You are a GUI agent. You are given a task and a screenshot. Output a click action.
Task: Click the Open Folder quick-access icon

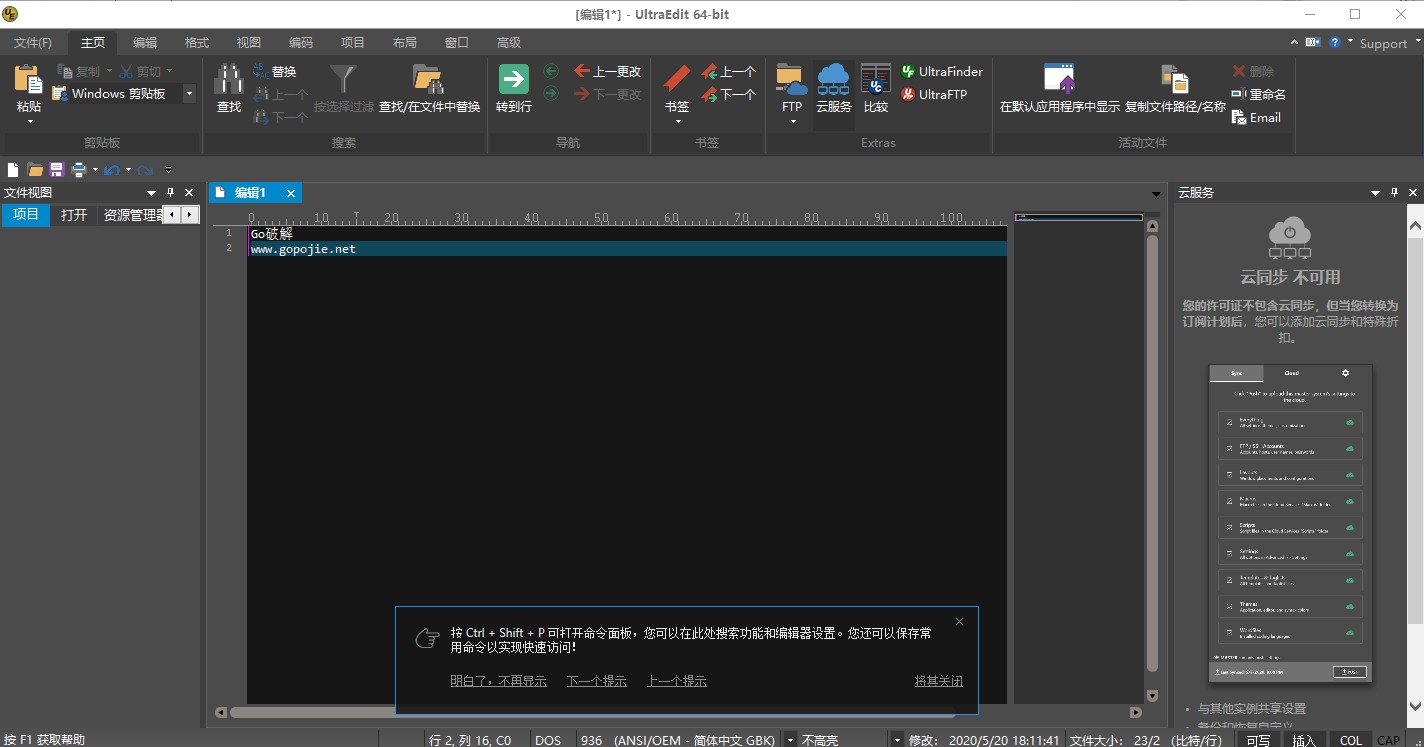coord(35,170)
